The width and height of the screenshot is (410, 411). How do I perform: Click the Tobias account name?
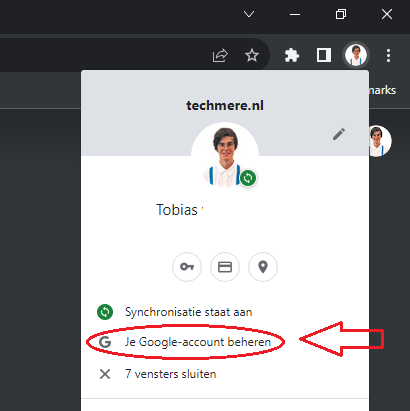(x=177, y=210)
